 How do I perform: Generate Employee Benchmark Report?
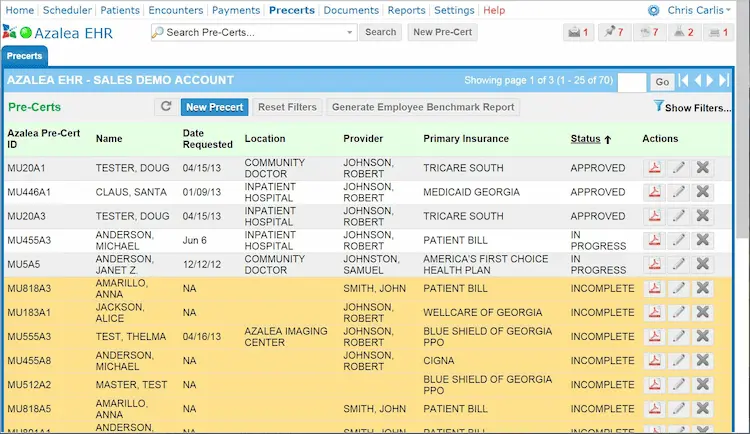(423, 107)
